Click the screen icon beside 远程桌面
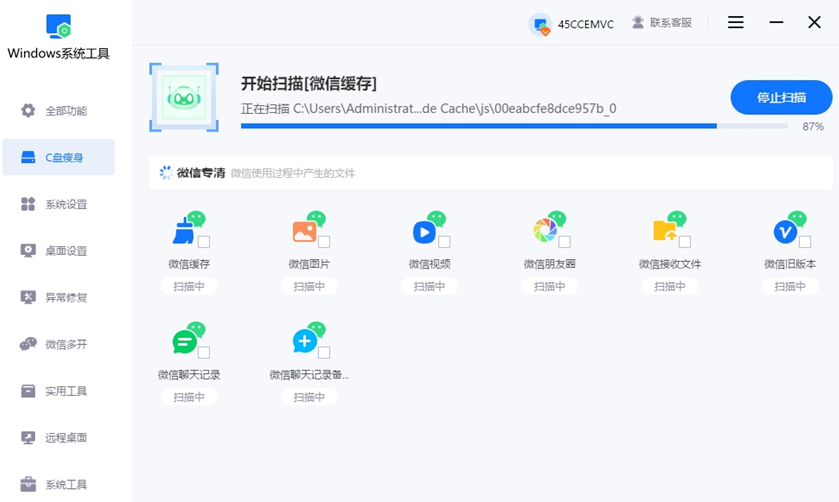The image size is (839, 502). [x=28, y=437]
